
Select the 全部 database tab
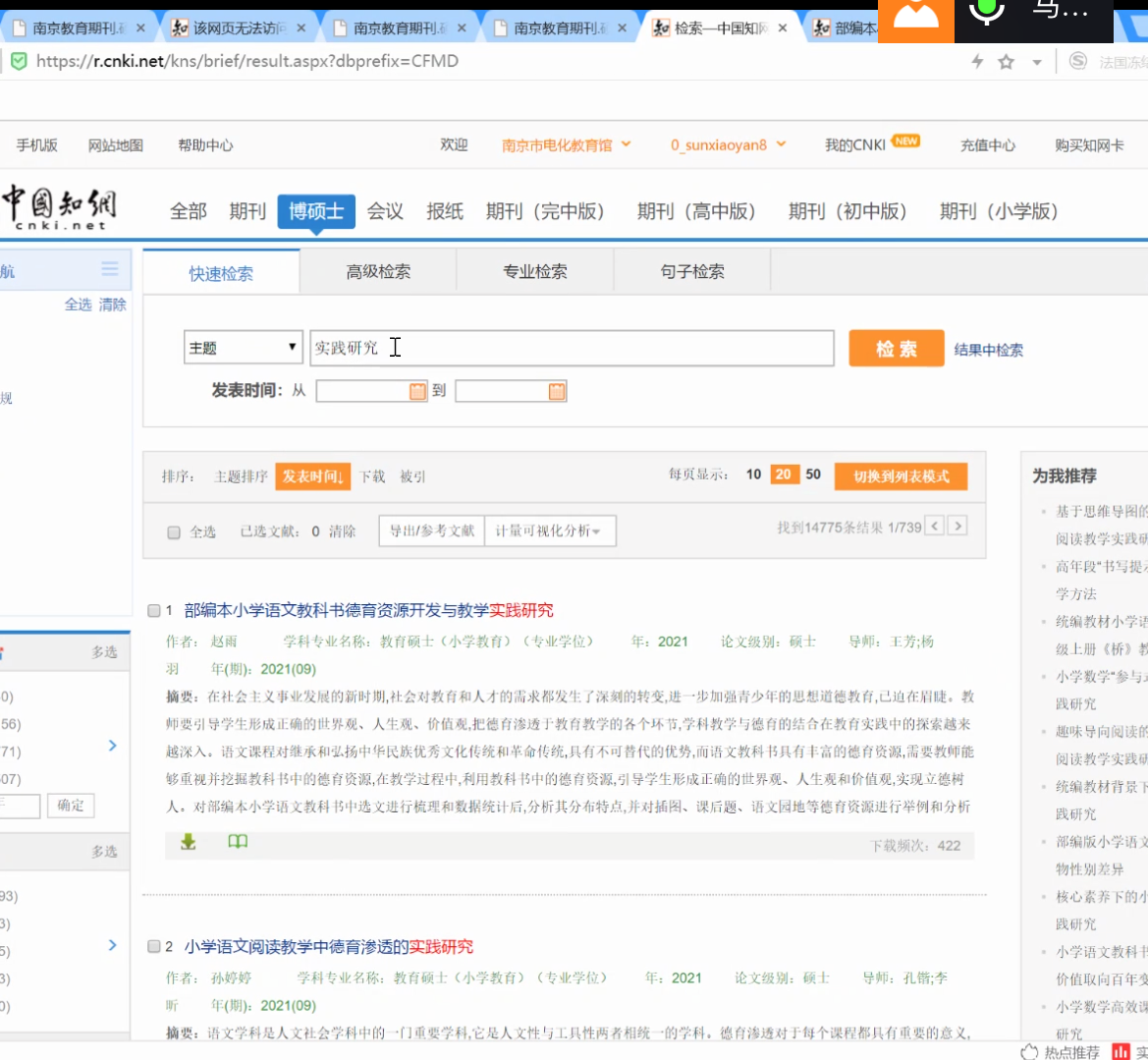189,212
